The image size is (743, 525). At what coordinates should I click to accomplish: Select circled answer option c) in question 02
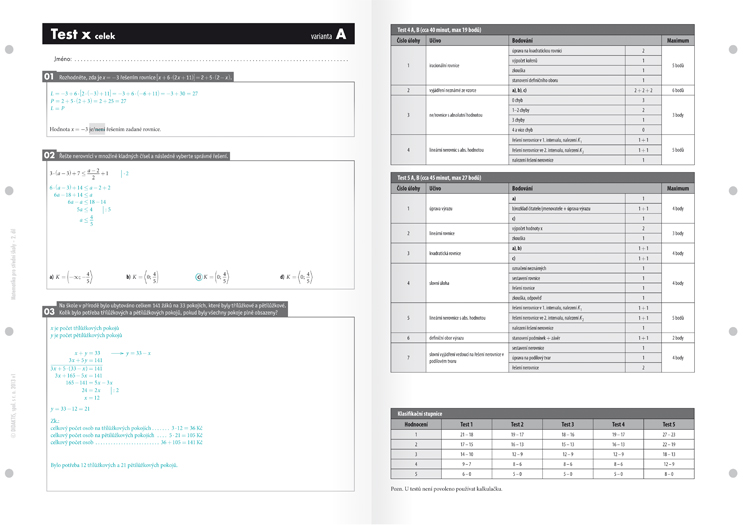pos(198,277)
